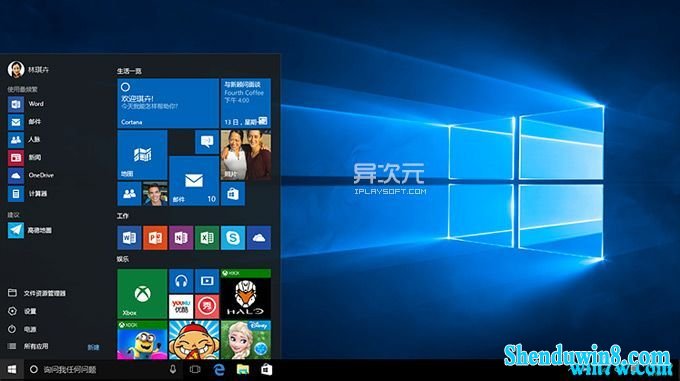Open the Youku 优酷 tile
Image resolution: width=680 pixels, height=381 pixels.
(181, 306)
